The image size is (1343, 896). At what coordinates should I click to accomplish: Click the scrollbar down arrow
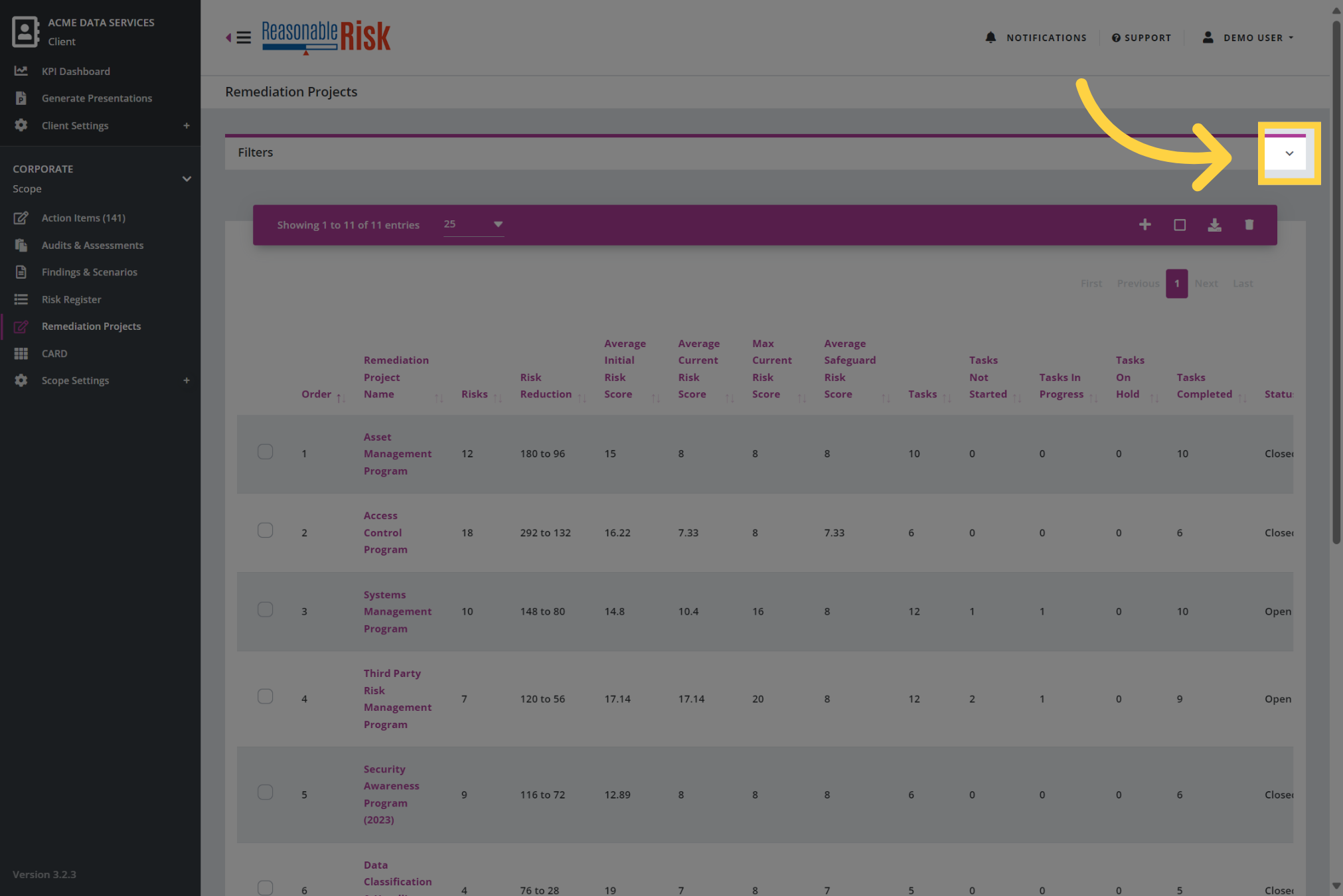coord(1336,886)
